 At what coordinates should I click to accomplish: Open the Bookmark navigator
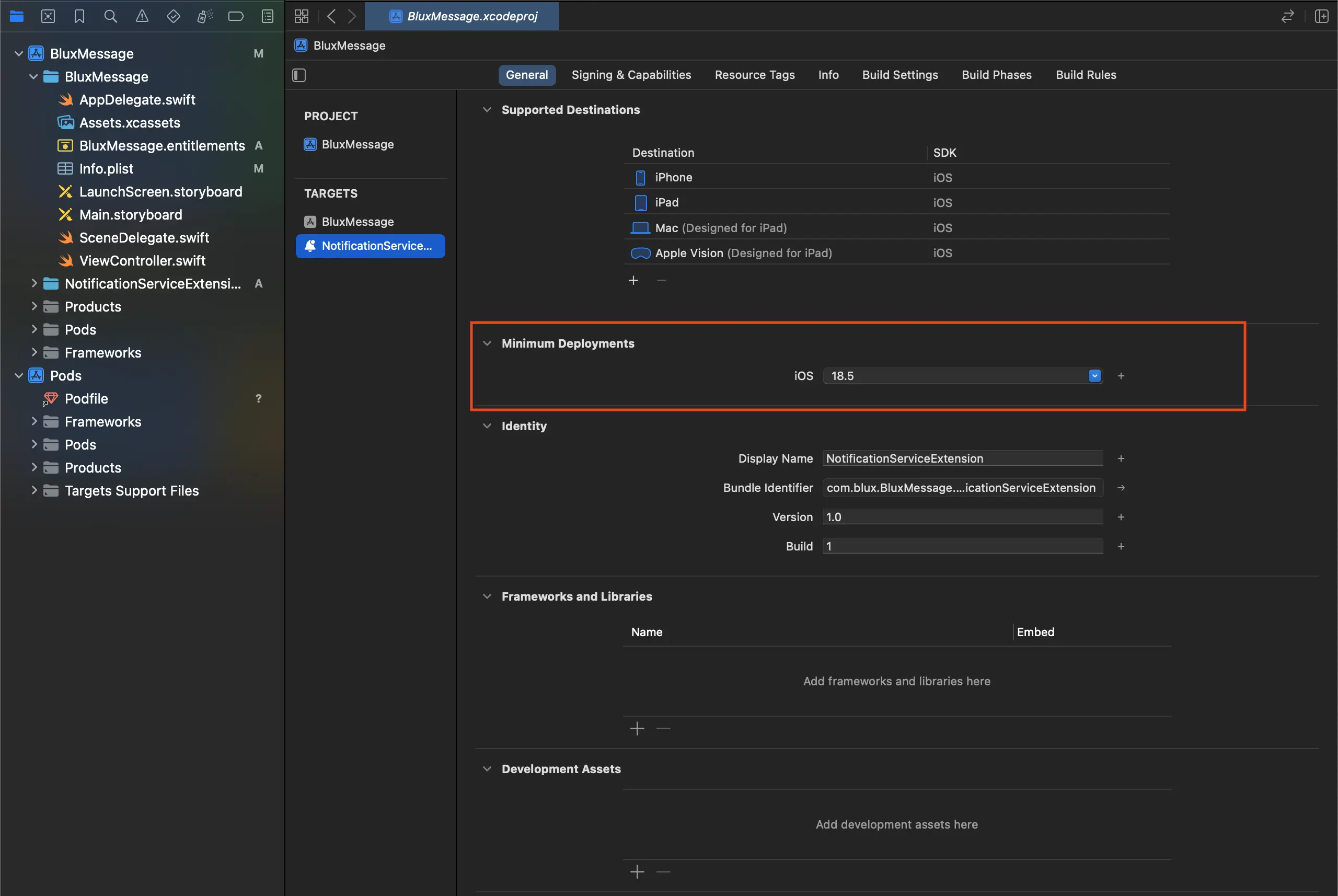pyautogui.click(x=79, y=16)
